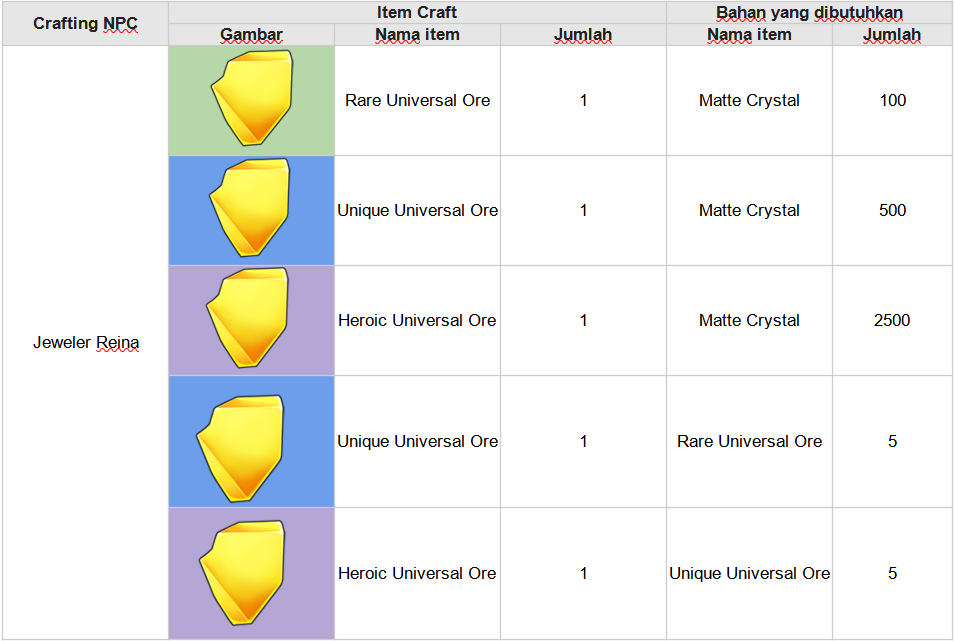The image size is (955, 641).
Task: Click the quantity 100 cell
Action: point(892,101)
